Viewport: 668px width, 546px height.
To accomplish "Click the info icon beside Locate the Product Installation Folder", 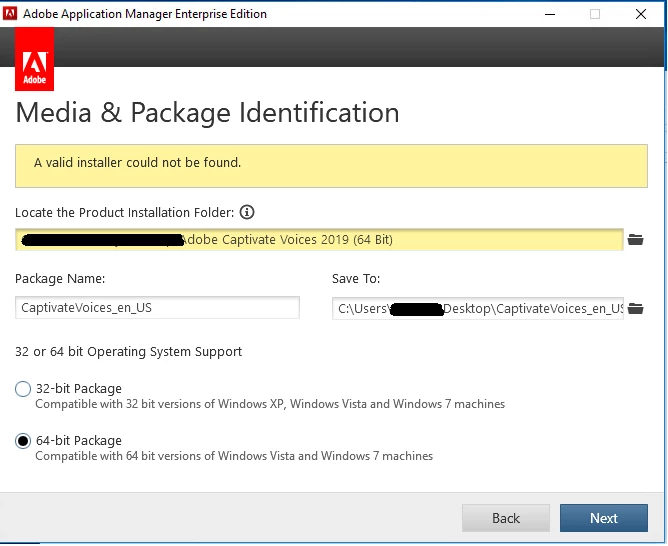I will (247, 212).
